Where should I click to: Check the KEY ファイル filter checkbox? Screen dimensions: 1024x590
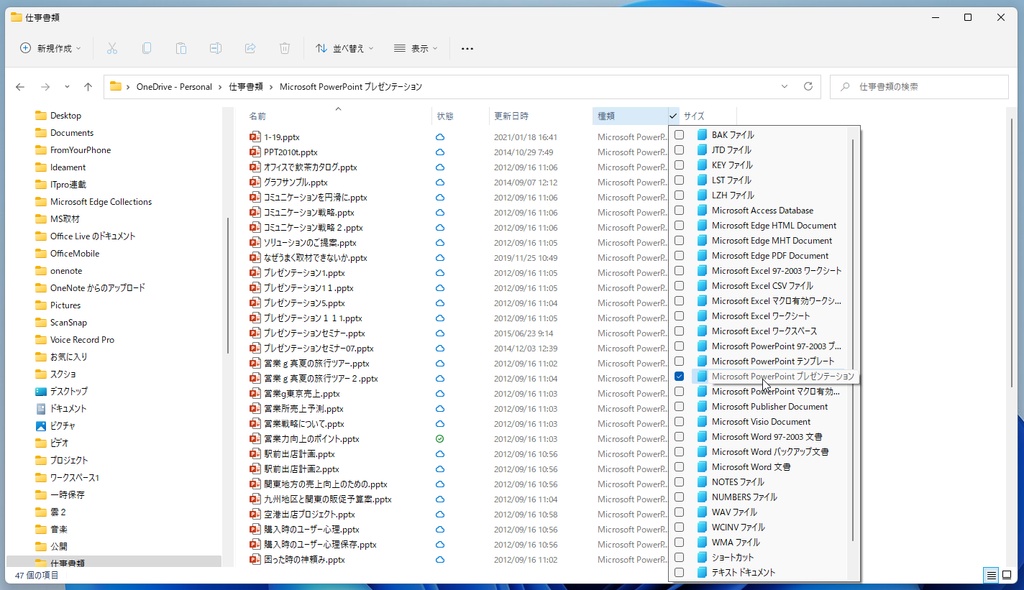[x=679, y=165]
